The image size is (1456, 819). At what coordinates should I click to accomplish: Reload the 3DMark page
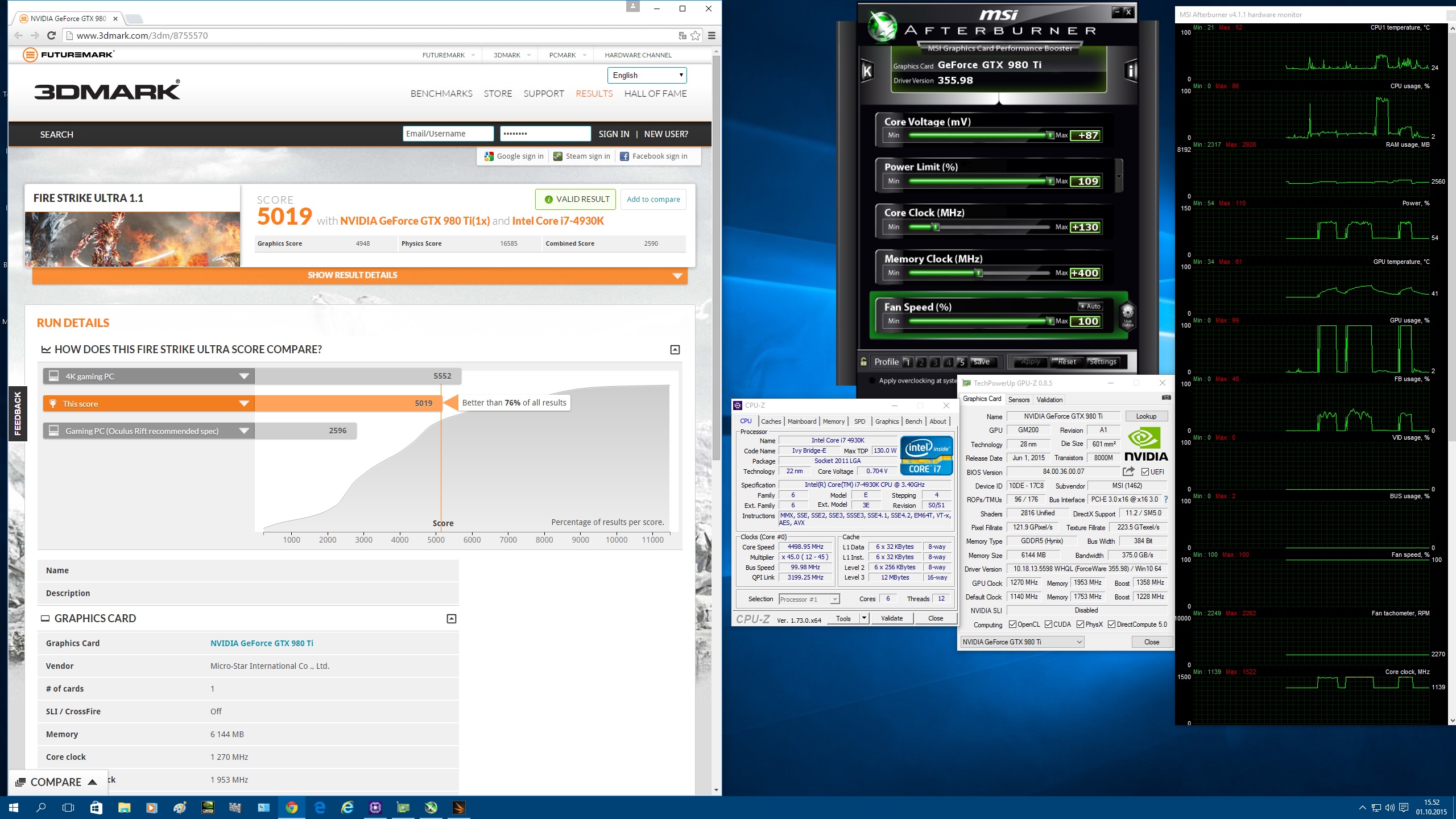51,35
